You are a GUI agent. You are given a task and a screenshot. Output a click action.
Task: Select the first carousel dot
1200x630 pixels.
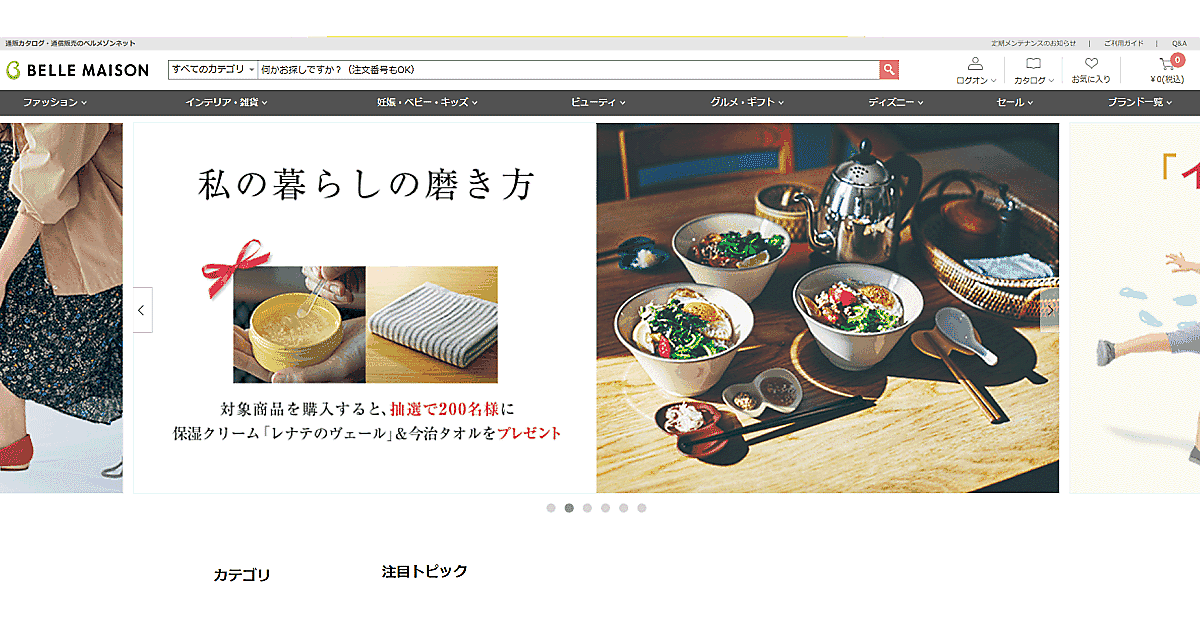click(551, 508)
